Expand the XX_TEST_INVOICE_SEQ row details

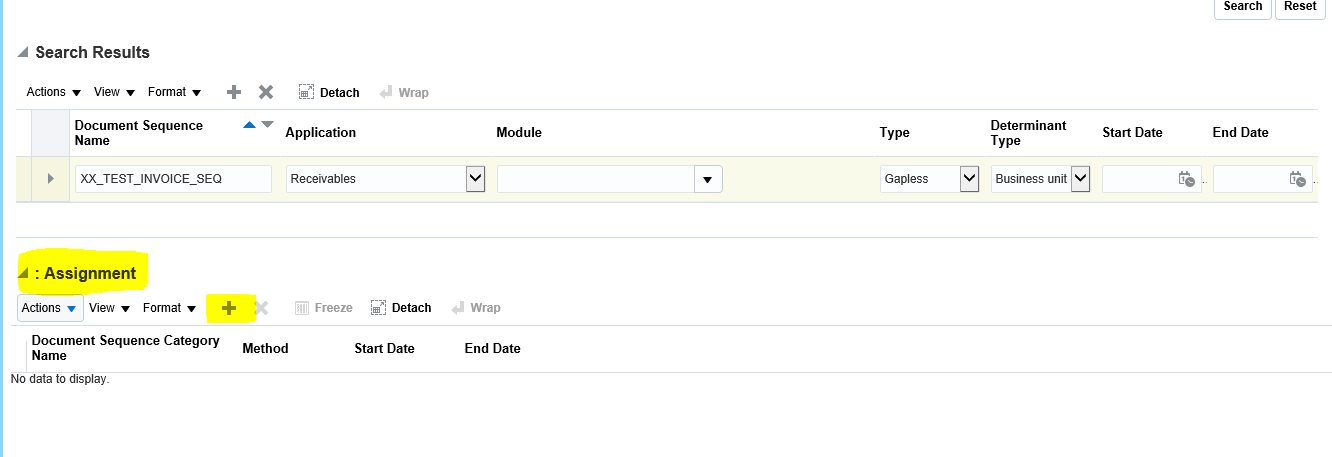(50, 179)
